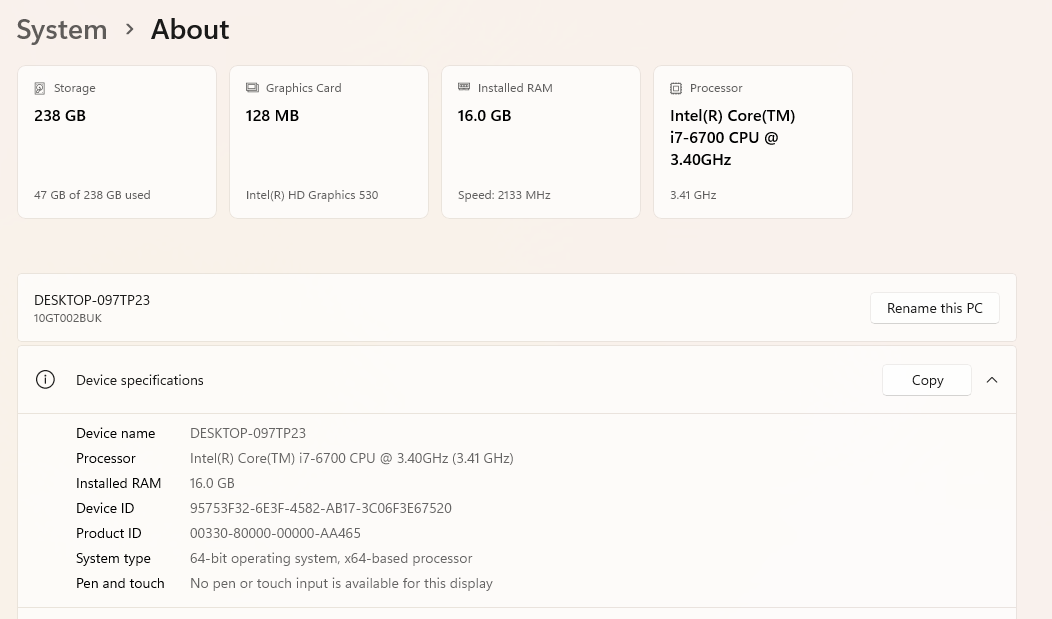
Task: Select the 47 GB of 238 GB used text
Action: (x=92, y=195)
